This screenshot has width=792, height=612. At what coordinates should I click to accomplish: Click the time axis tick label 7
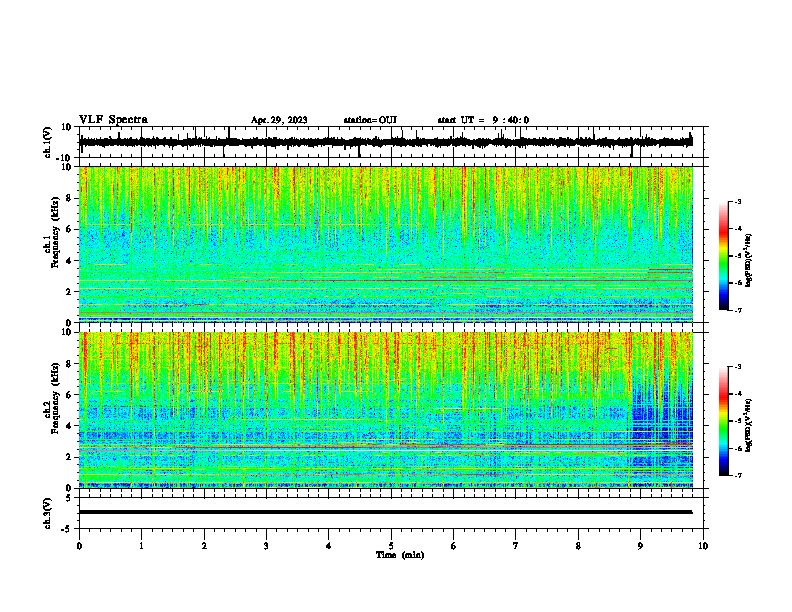point(516,546)
